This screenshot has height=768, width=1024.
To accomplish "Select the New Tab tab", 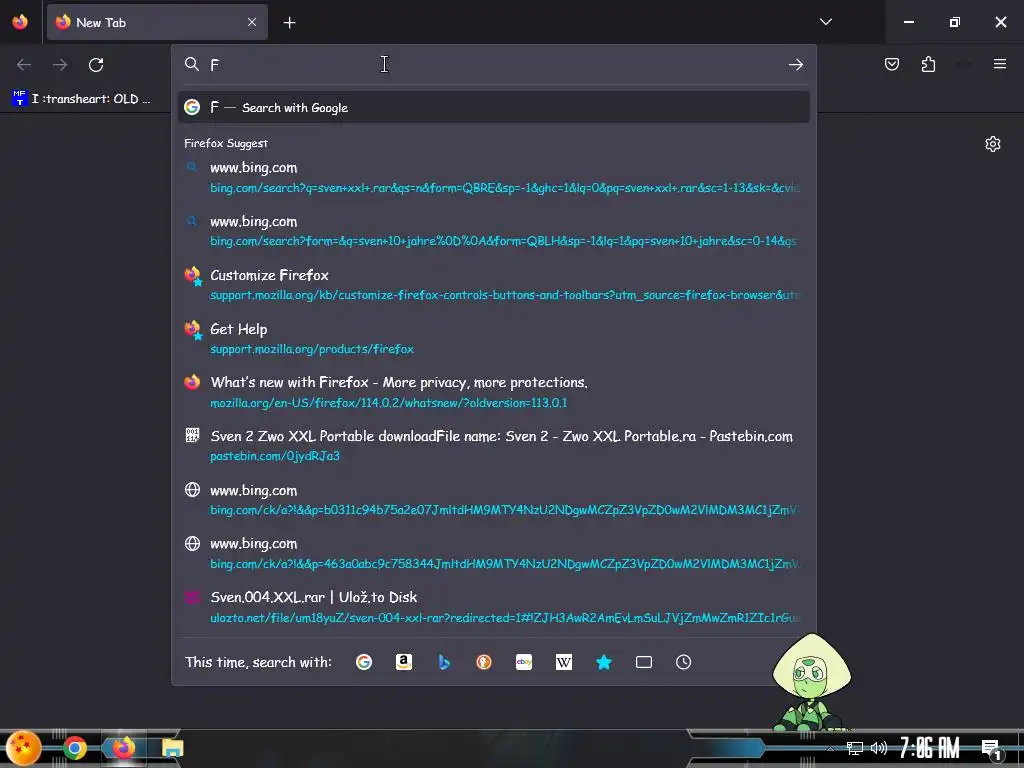I will 157,22.
